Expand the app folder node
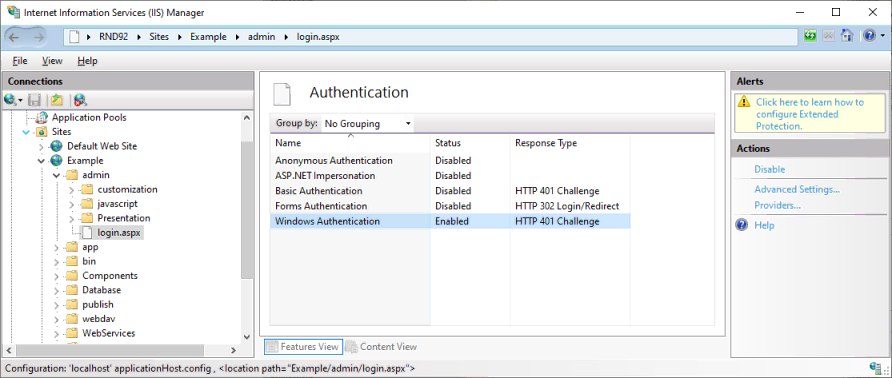892x378 pixels. tap(56, 247)
